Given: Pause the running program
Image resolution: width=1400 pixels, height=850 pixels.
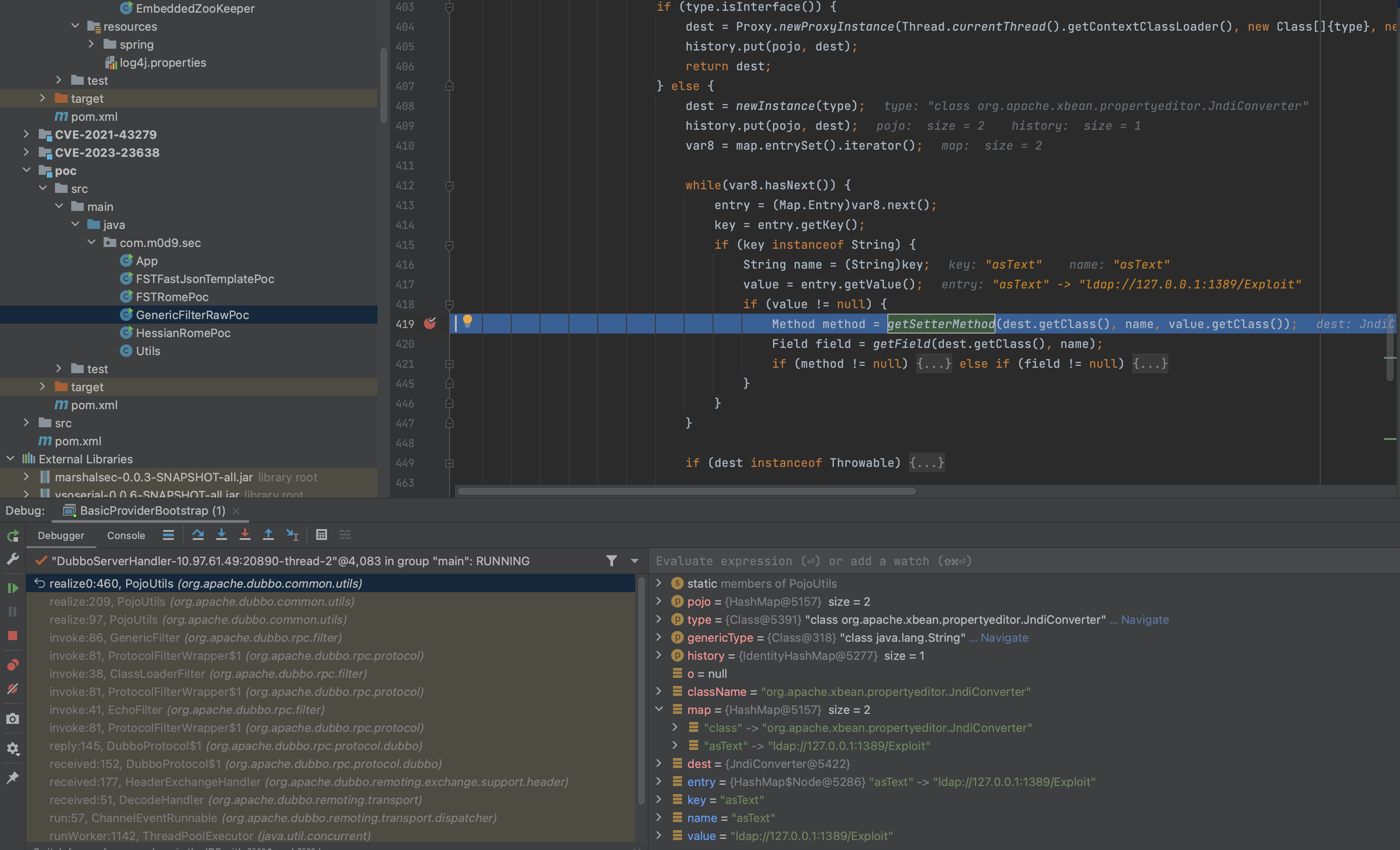Looking at the screenshot, I should pos(13,611).
